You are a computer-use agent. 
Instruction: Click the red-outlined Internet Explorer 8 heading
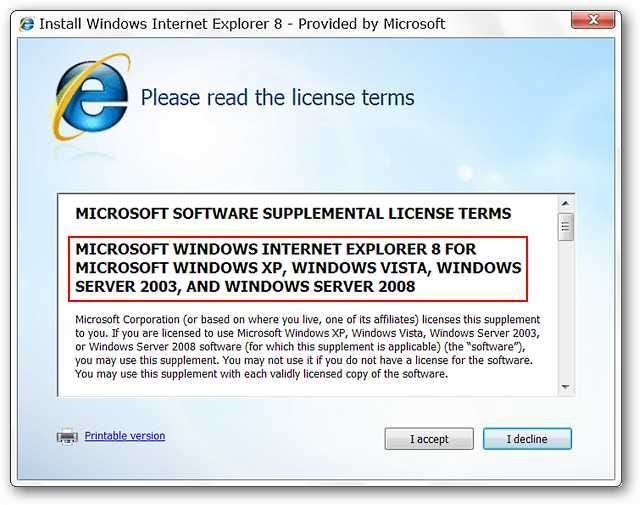click(298, 269)
